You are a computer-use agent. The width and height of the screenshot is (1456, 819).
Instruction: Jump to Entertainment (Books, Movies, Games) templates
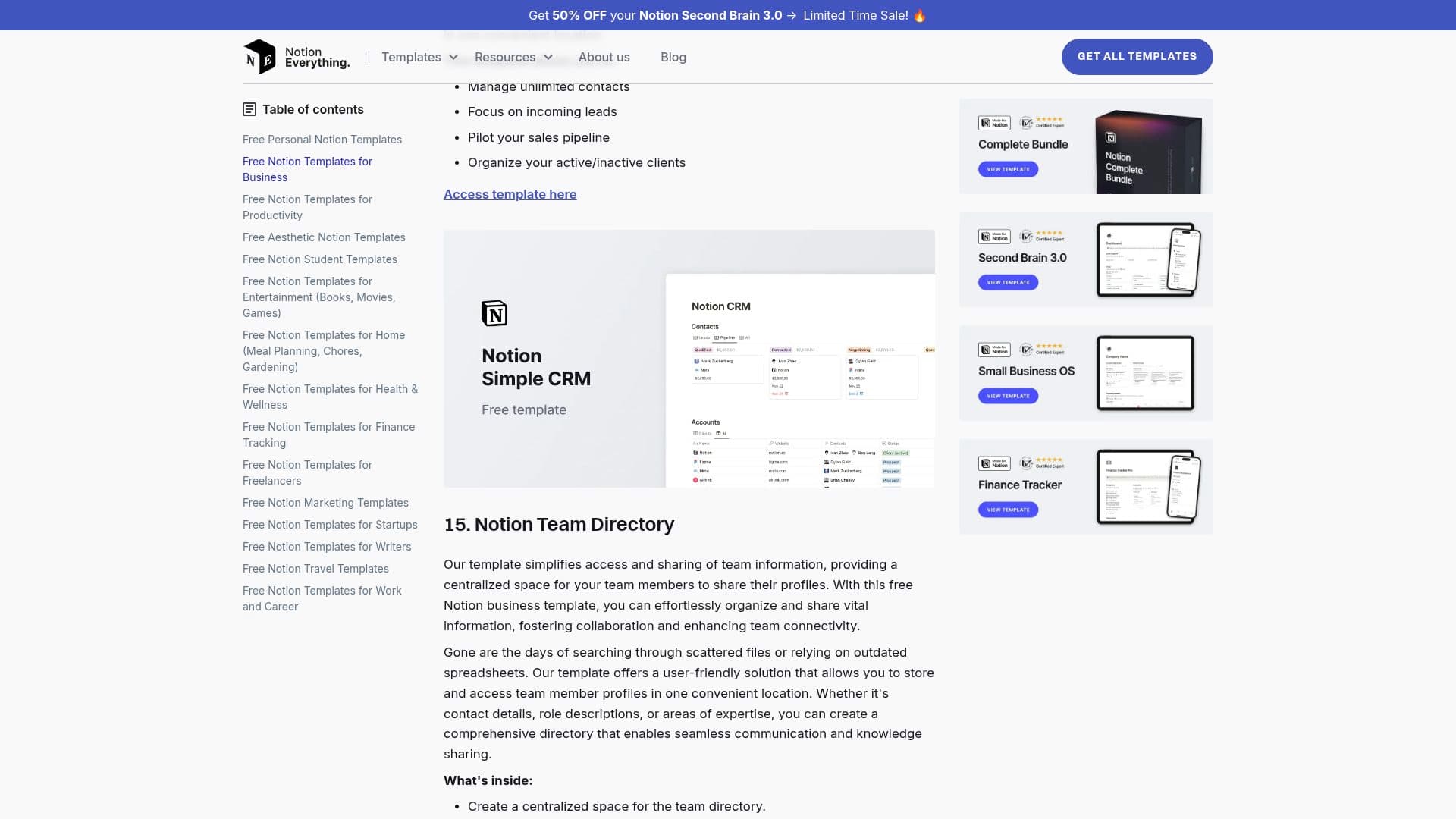318,297
